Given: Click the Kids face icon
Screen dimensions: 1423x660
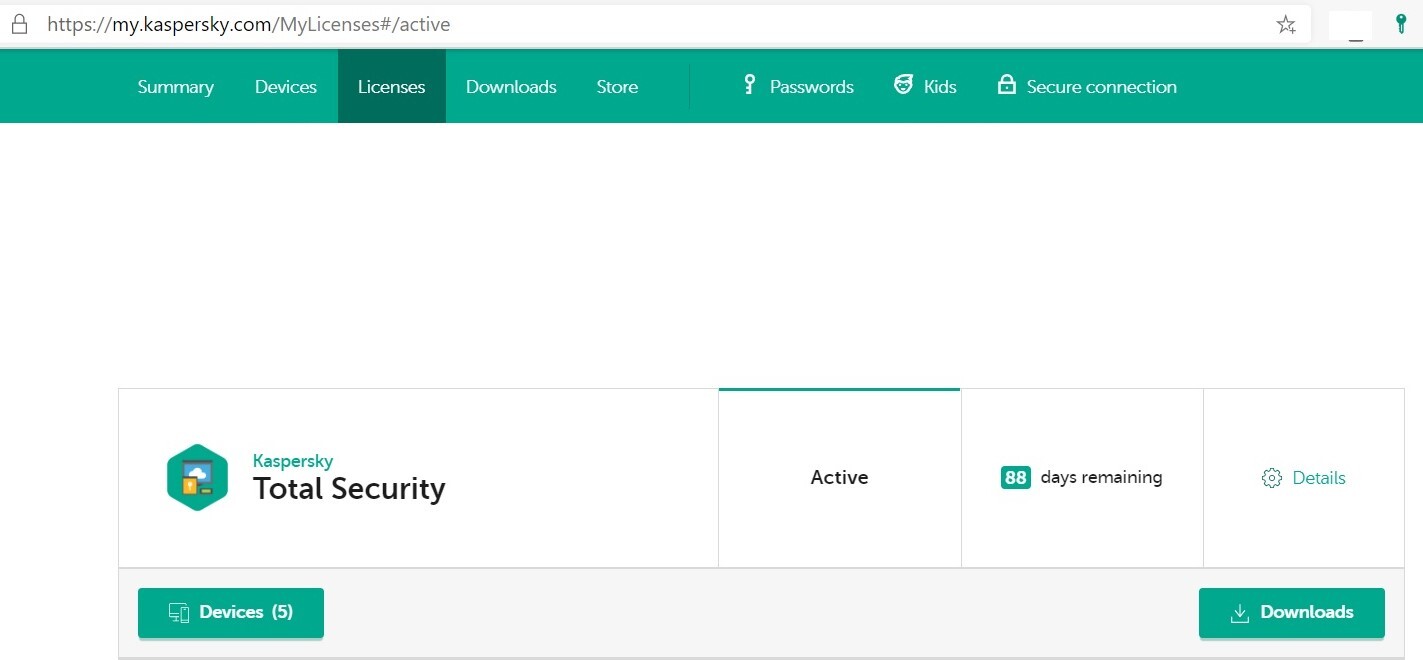Looking at the screenshot, I should 903,85.
